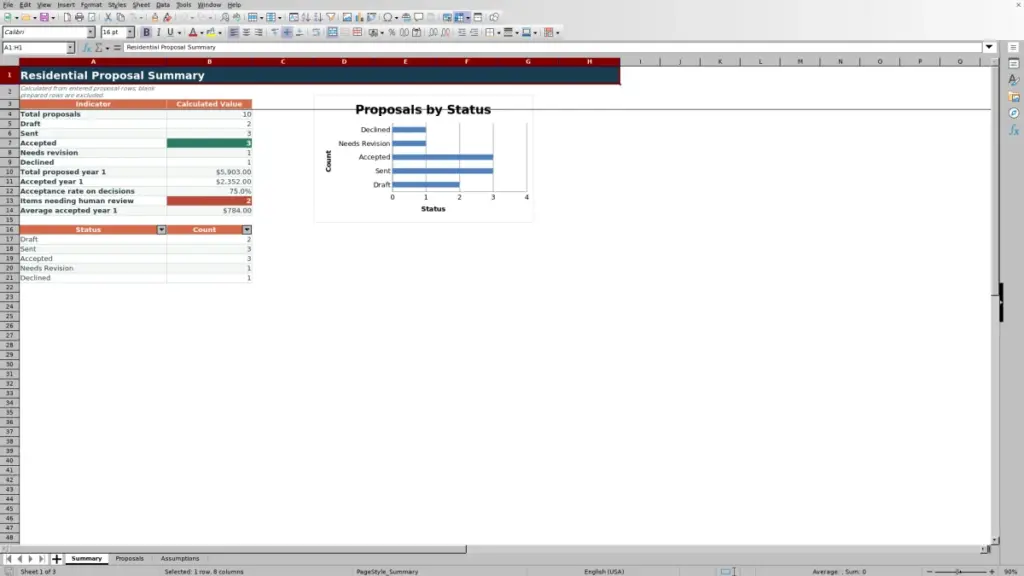Open the sidebar Functions fx icon
This screenshot has height=576, width=1024.
(x=1014, y=130)
